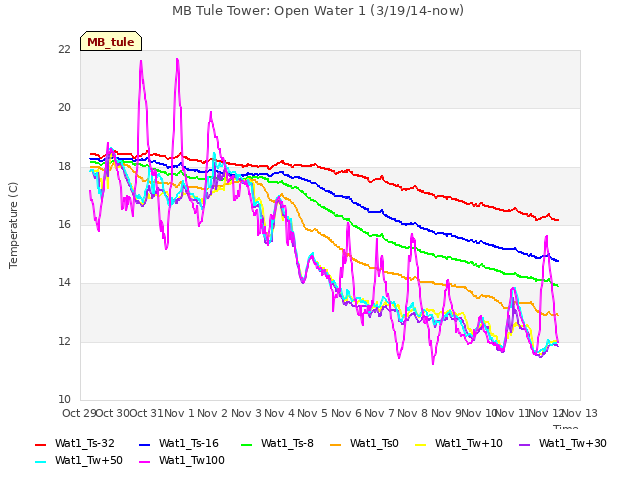Screen dimensions: 640x480
Task: Click the red Wat1_Ts-32 legend swatch
Action: tap(41, 444)
